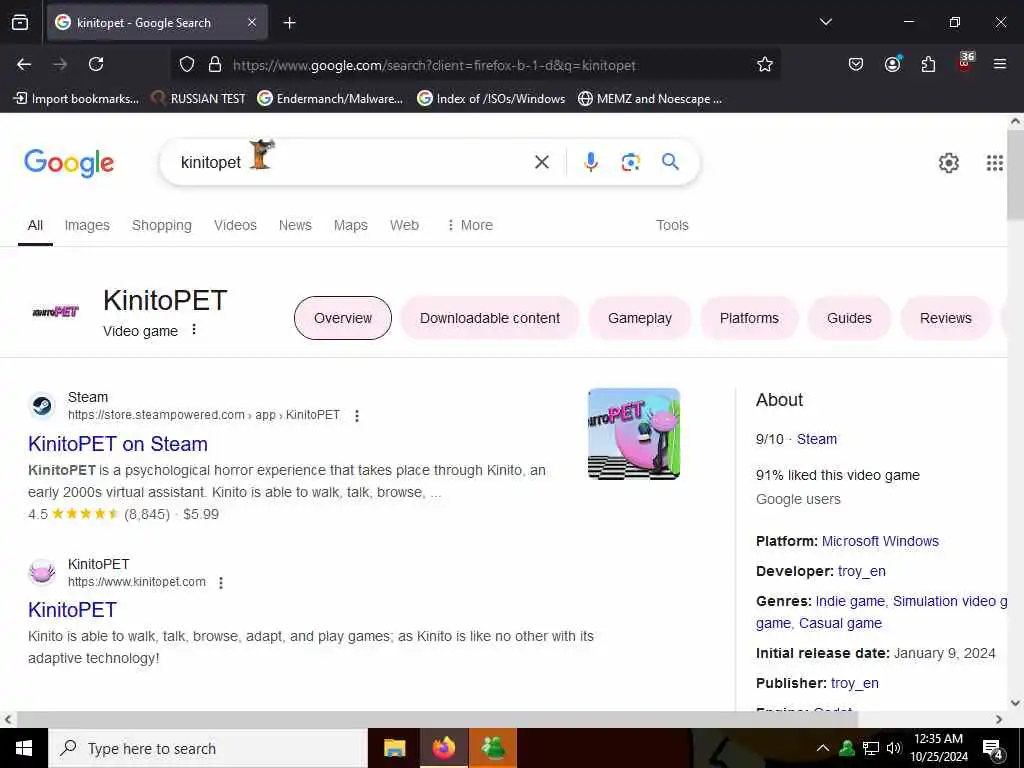Open the troy_en developer link
1024x768 pixels.
861,571
